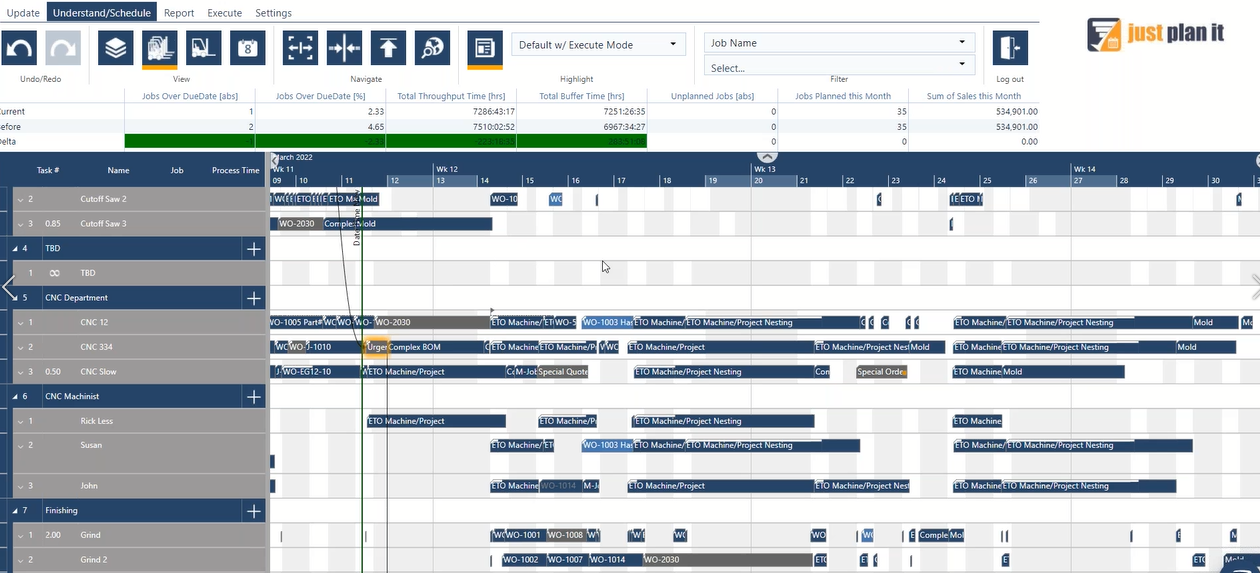The height and width of the screenshot is (573, 1260).
Task: Select grey WO-2030 bar on CNC 12 row
Action: (x=432, y=322)
